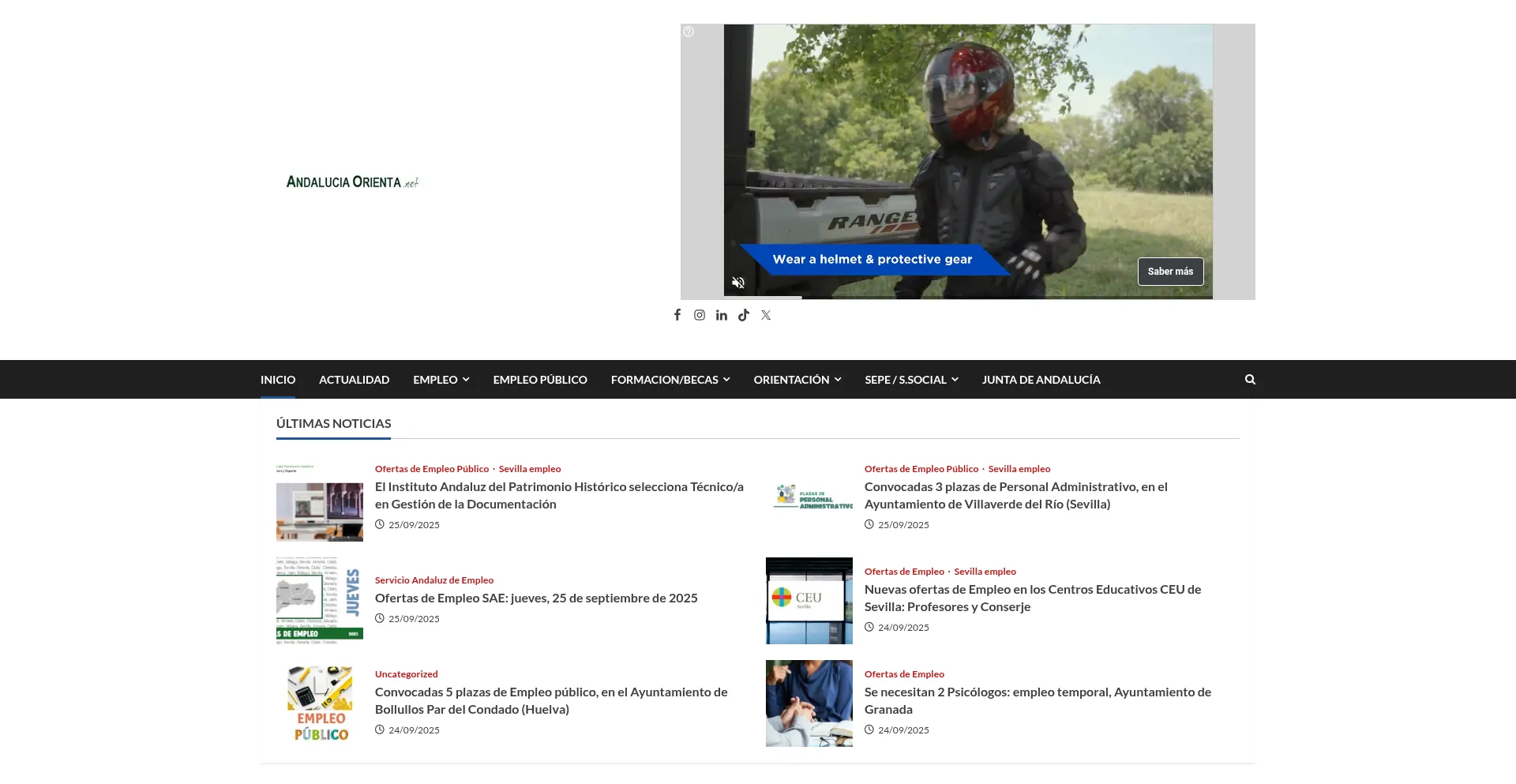Open the TikTok social icon

coord(744,315)
